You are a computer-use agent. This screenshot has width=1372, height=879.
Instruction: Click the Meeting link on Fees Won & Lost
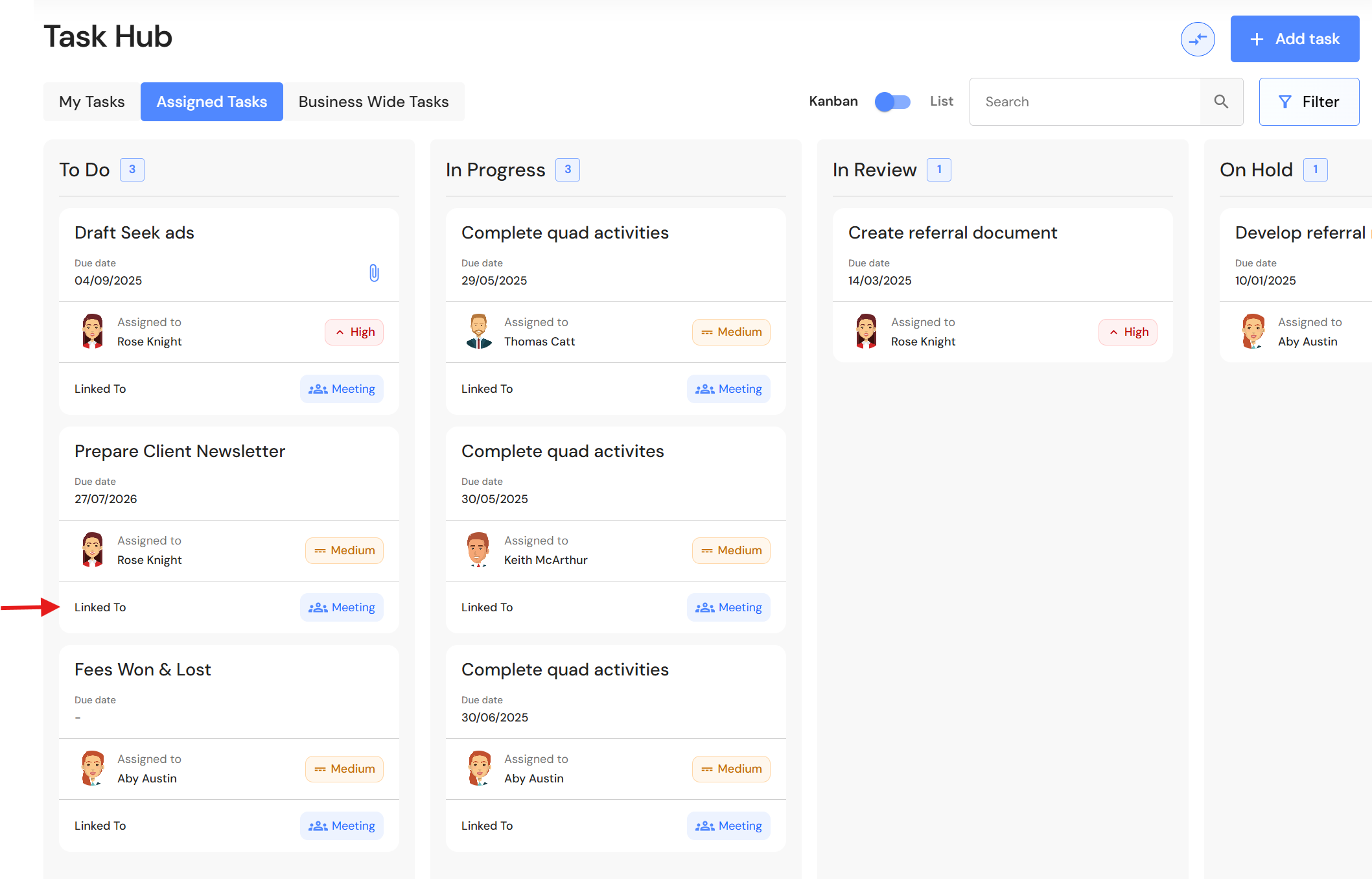(x=342, y=826)
